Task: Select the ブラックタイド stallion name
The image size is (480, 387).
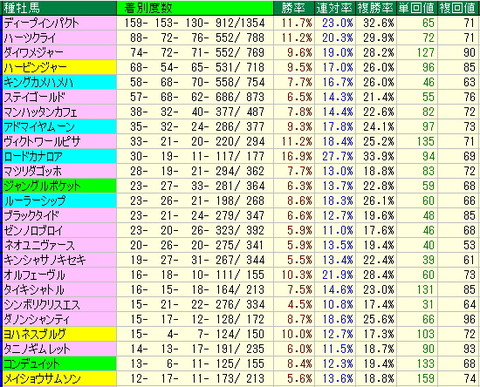Action: point(31,215)
